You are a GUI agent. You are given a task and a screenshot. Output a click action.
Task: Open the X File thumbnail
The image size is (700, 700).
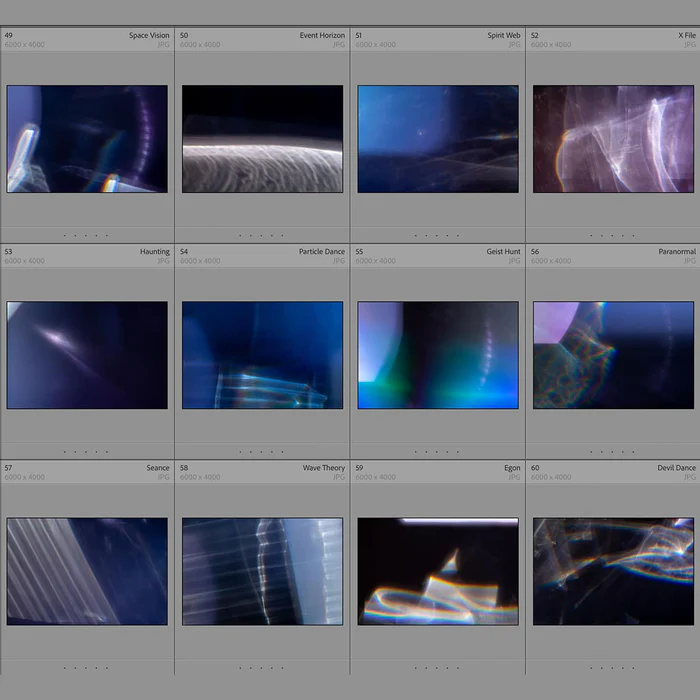tap(613, 139)
